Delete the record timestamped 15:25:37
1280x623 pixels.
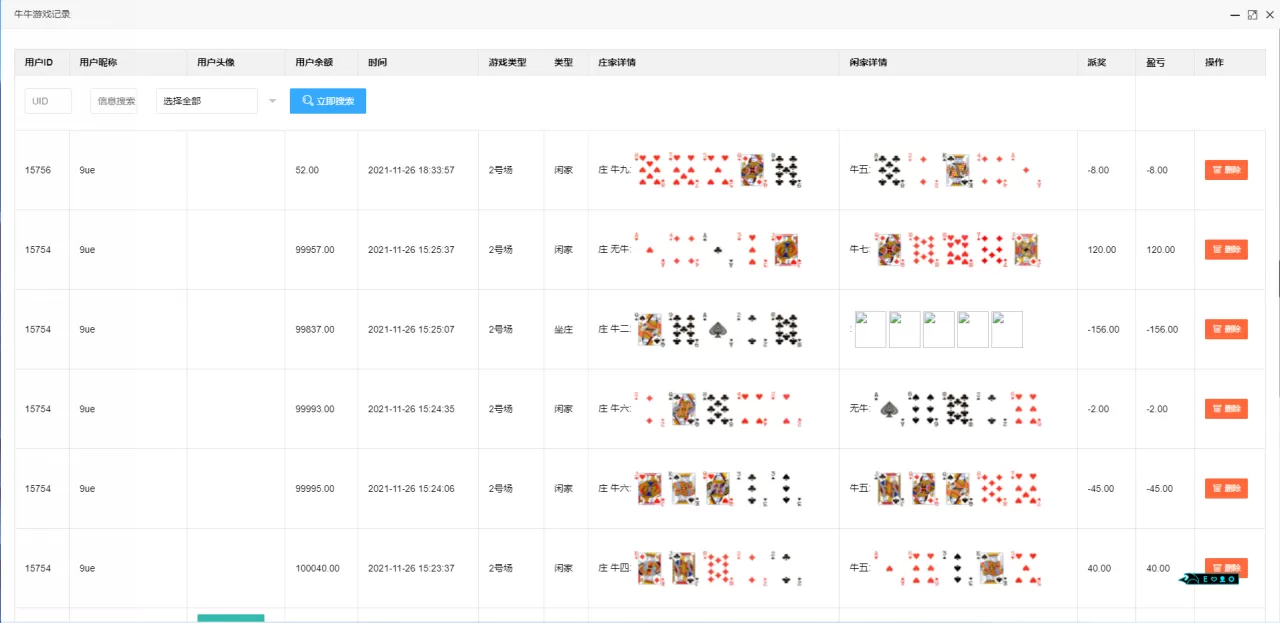coord(1226,249)
